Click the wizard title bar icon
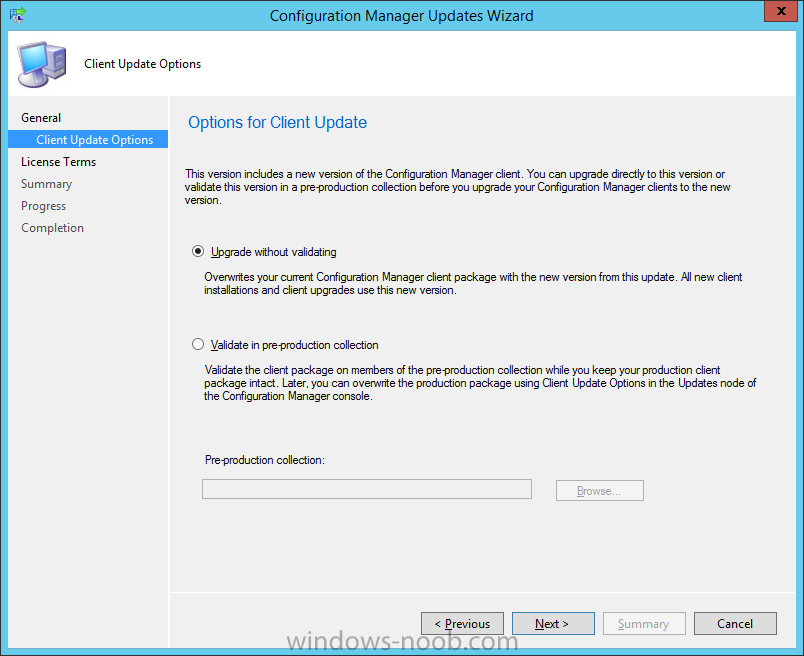The width and height of the screenshot is (804, 656). 17,15
